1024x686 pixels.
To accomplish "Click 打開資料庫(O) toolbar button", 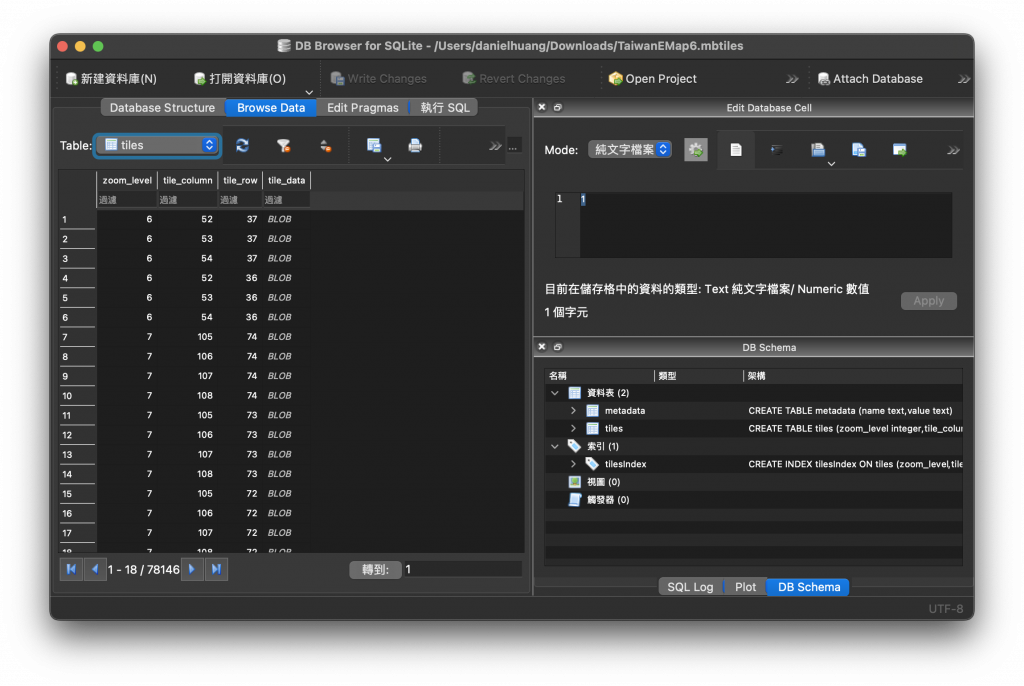I will [x=240, y=78].
